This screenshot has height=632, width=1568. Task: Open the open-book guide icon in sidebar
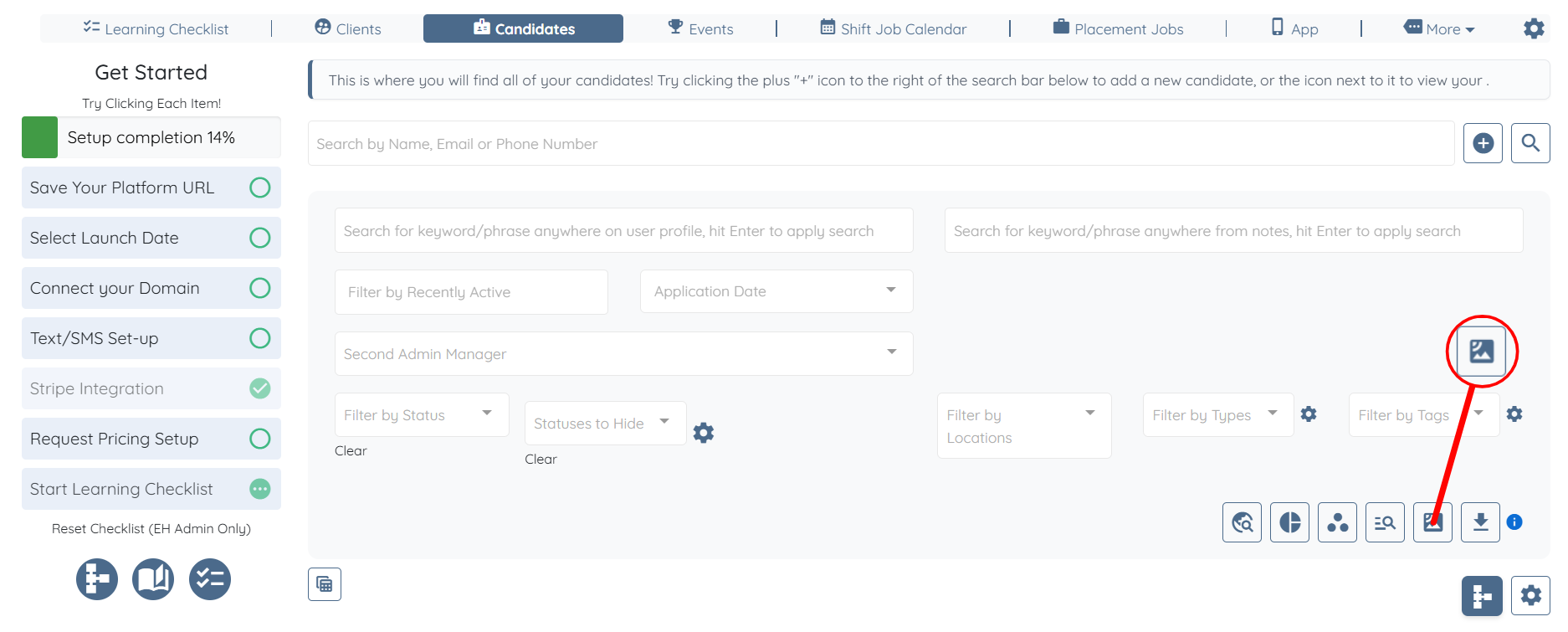tap(153, 579)
